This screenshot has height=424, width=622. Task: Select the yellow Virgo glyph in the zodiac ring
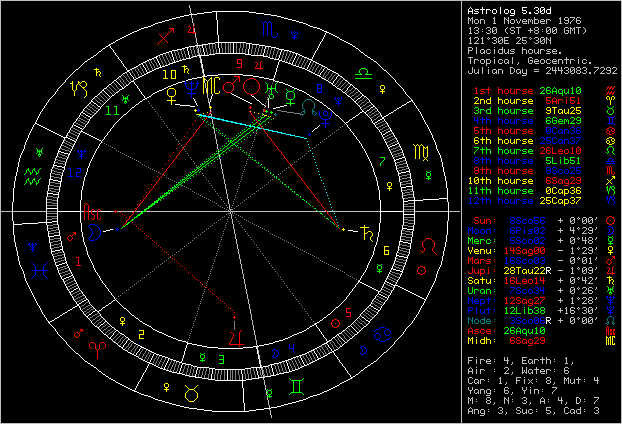(421, 152)
